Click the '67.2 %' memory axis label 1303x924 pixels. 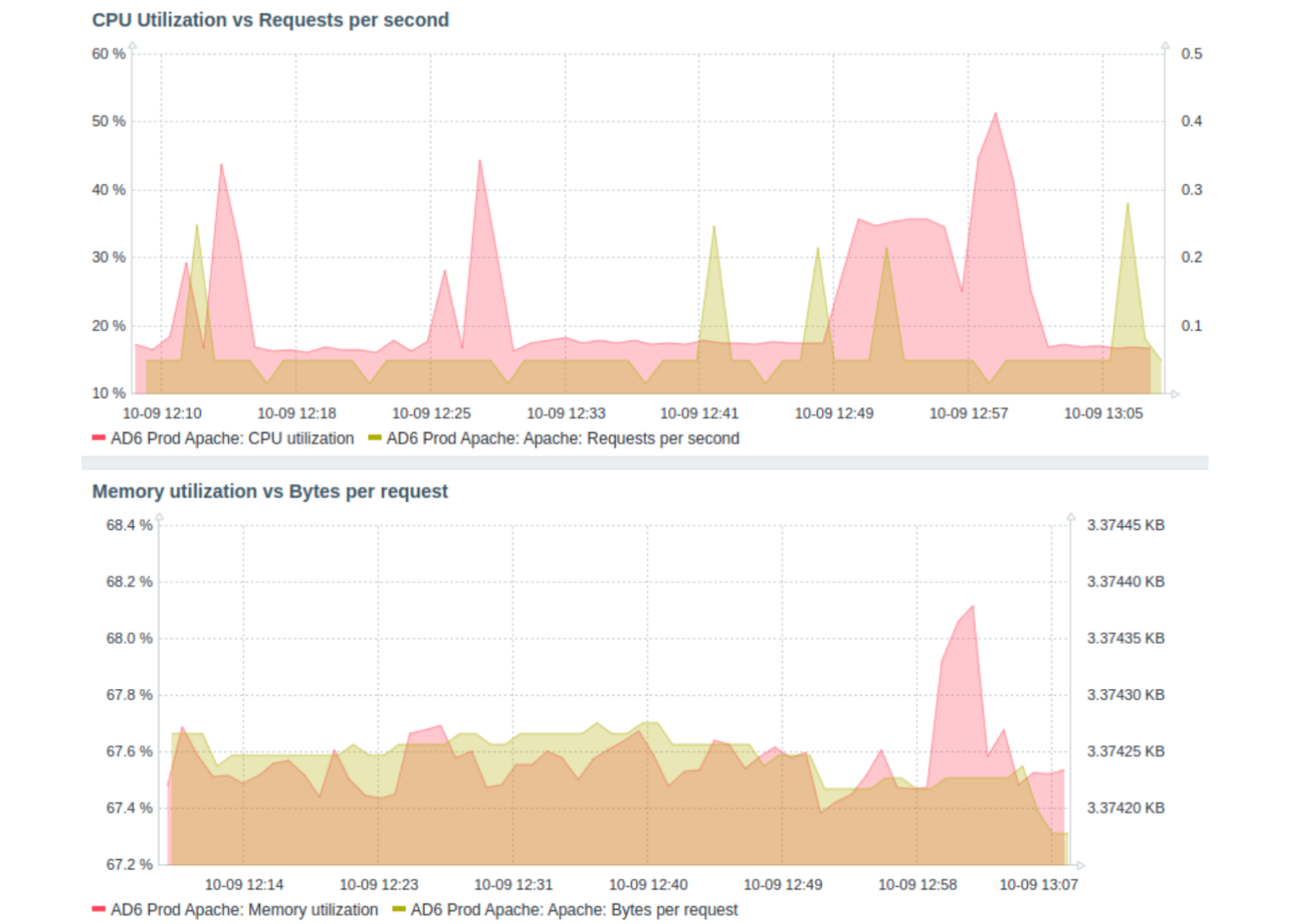click(x=129, y=864)
